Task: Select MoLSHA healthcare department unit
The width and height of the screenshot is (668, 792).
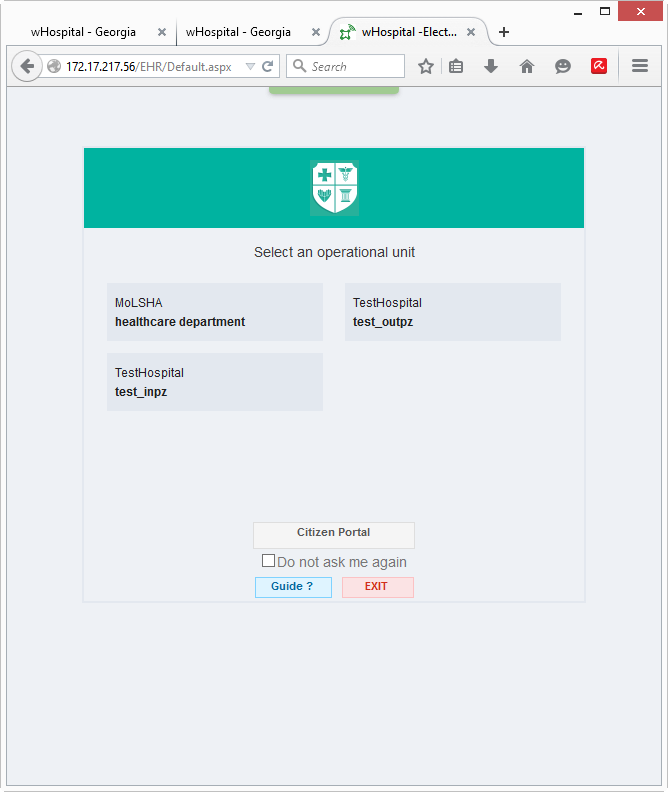Action: (x=215, y=312)
